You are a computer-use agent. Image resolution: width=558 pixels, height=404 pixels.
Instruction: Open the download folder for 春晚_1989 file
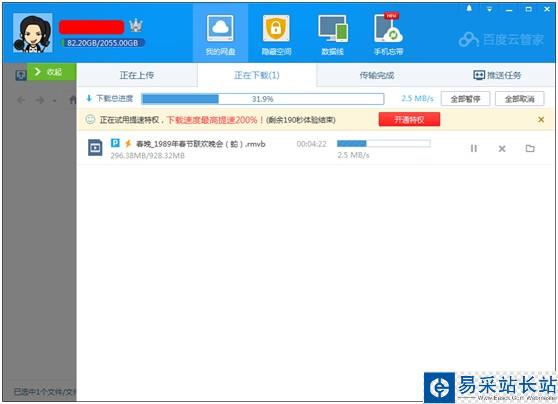[x=530, y=148]
